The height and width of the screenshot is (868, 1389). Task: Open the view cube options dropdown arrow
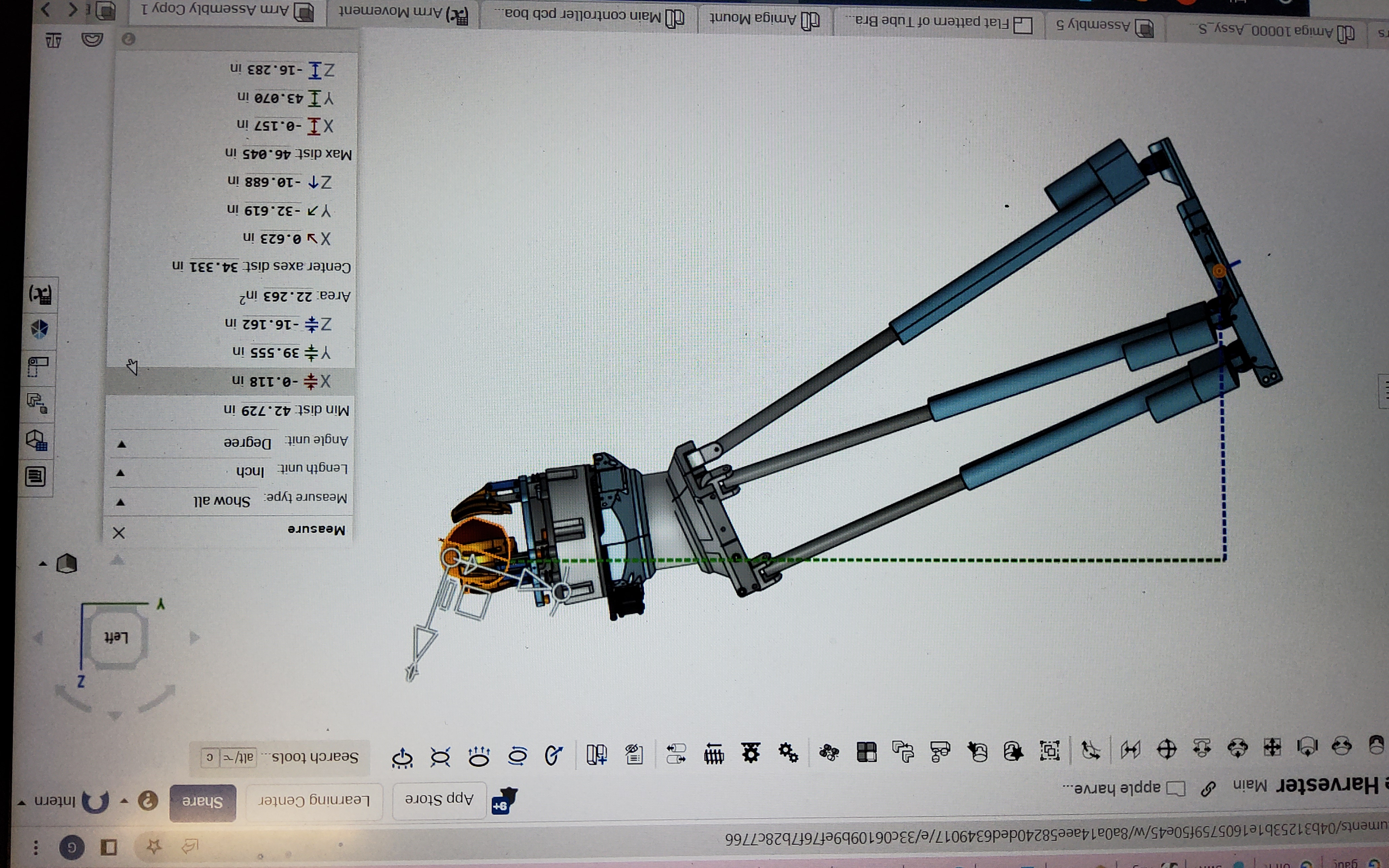[42, 564]
